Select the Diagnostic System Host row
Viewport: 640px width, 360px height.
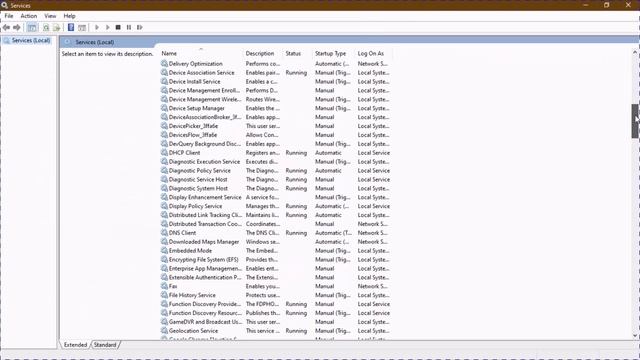[276, 188]
